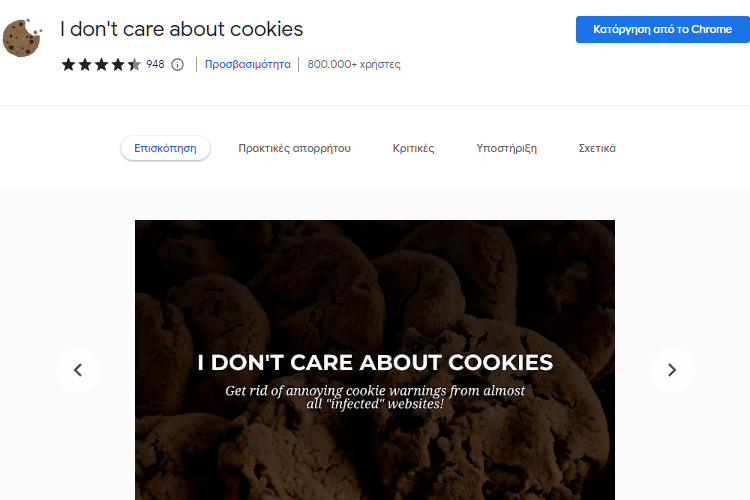Click the half-filled fifth rating star

(134, 64)
